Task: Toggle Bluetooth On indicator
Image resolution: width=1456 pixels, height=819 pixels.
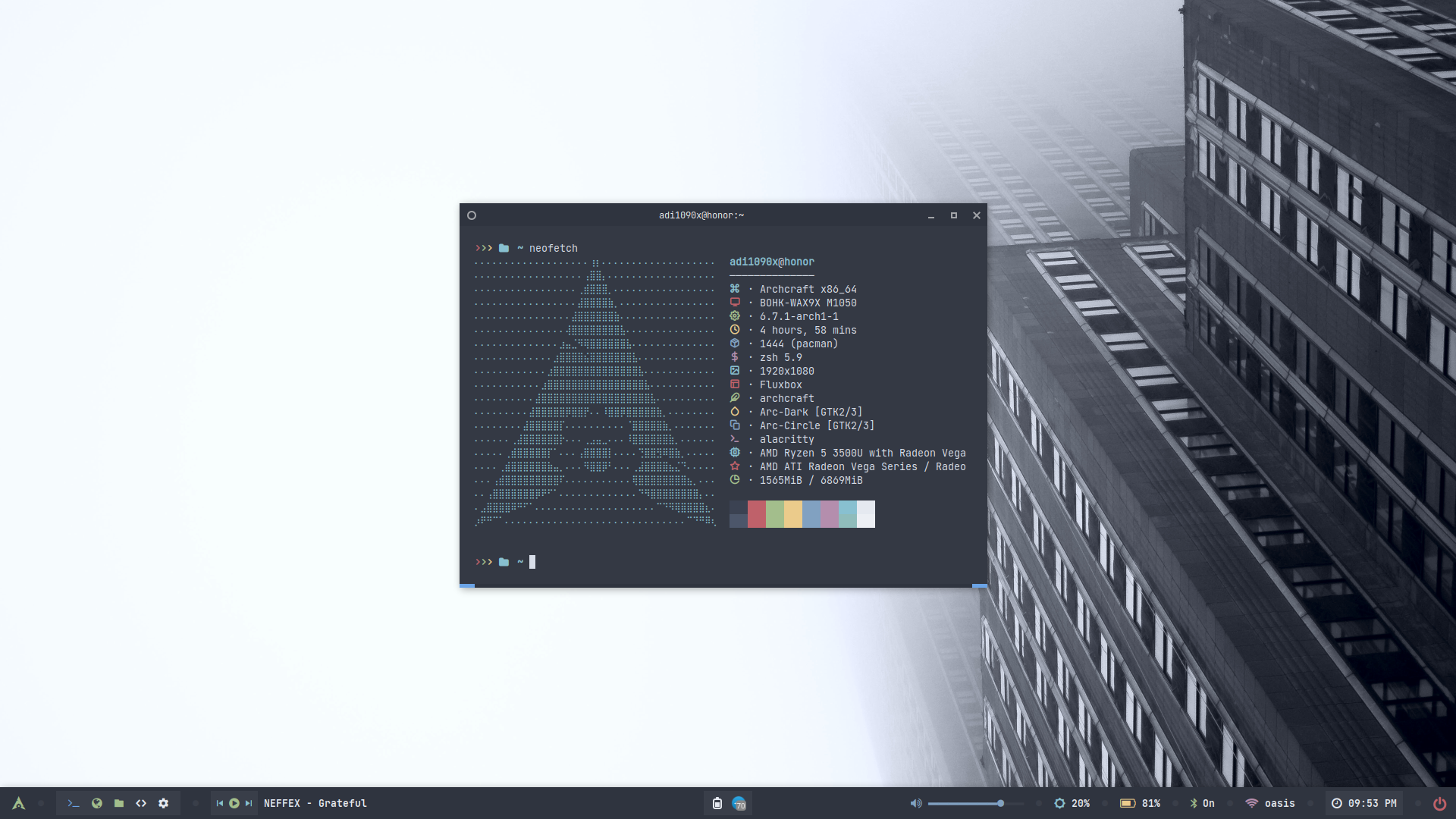Action: pos(1202,803)
